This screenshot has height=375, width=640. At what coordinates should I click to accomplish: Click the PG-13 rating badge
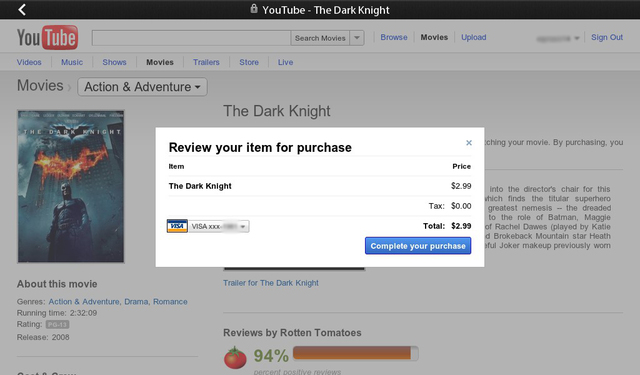coord(57,324)
